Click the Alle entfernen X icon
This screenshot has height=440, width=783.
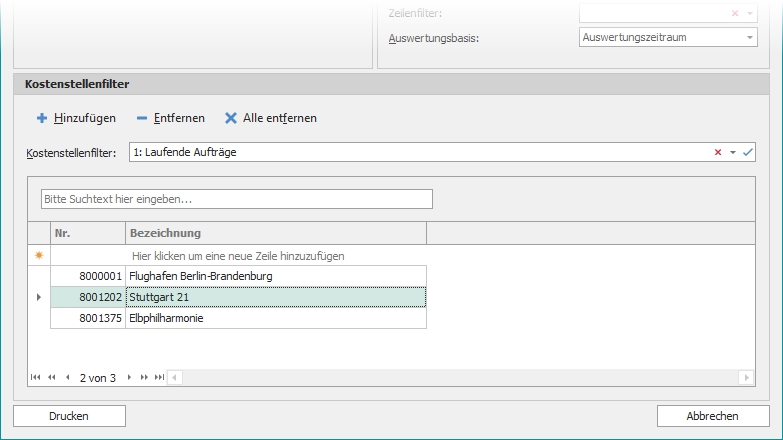(231, 118)
